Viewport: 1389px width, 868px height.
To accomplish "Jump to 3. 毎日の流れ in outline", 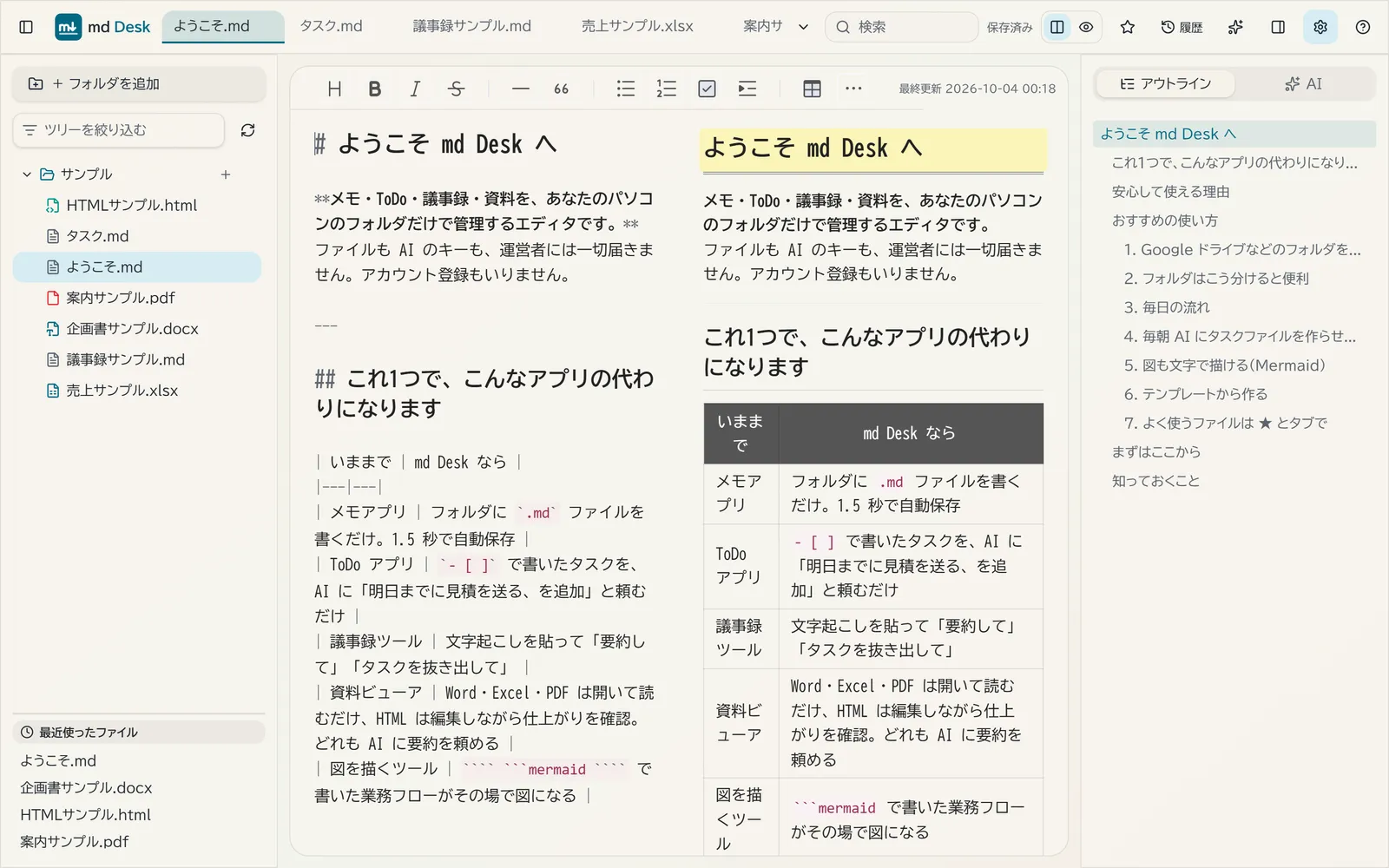I will click(x=1166, y=307).
